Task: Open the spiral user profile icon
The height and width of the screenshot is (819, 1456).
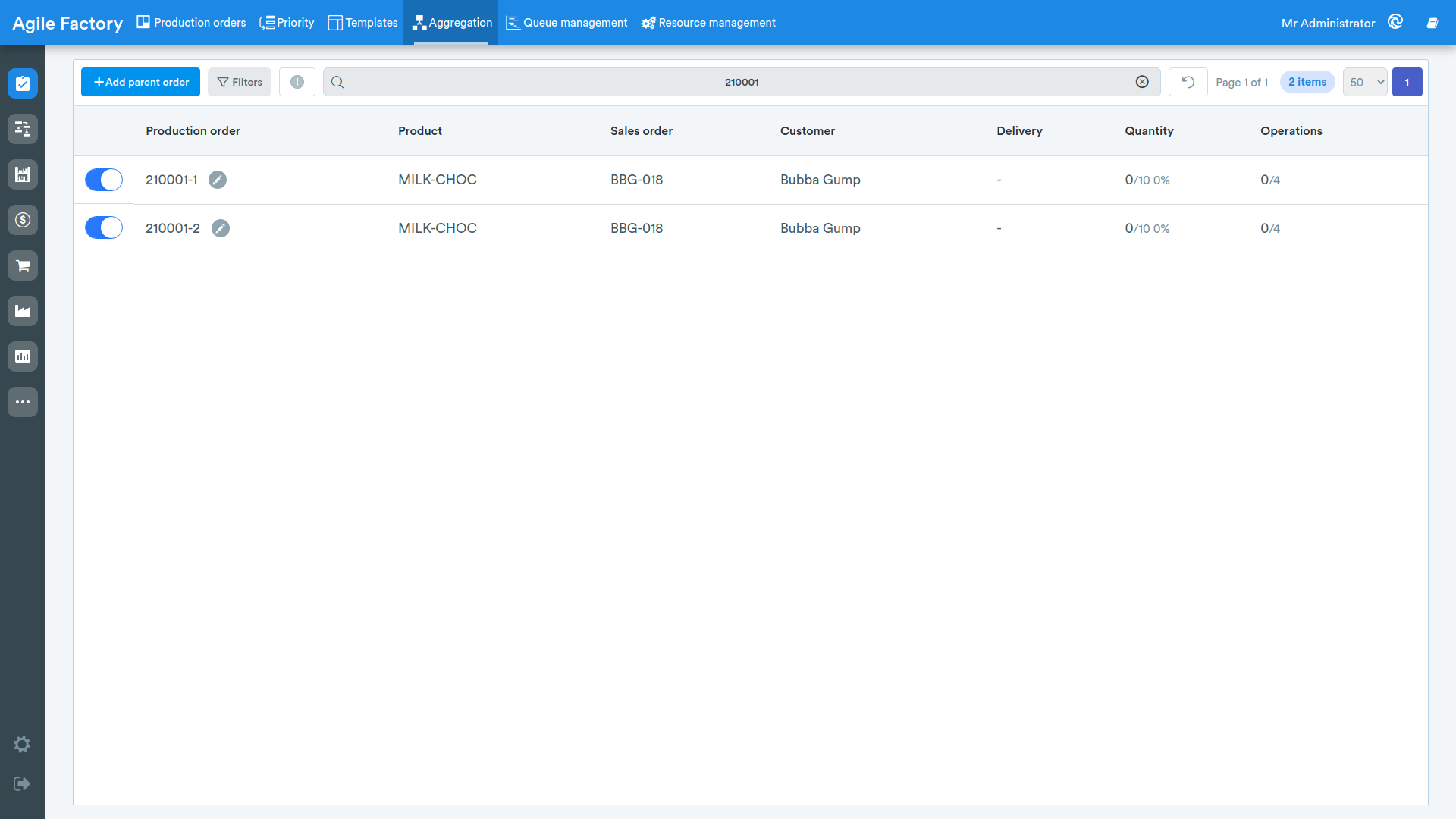Action: (1395, 22)
